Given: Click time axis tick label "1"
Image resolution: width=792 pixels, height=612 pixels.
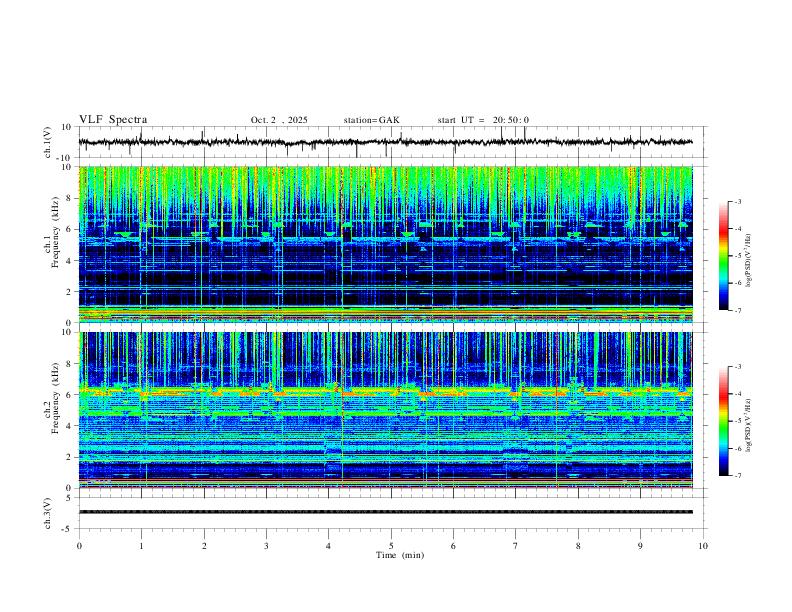Looking at the screenshot, I should (x=141, y=546).
